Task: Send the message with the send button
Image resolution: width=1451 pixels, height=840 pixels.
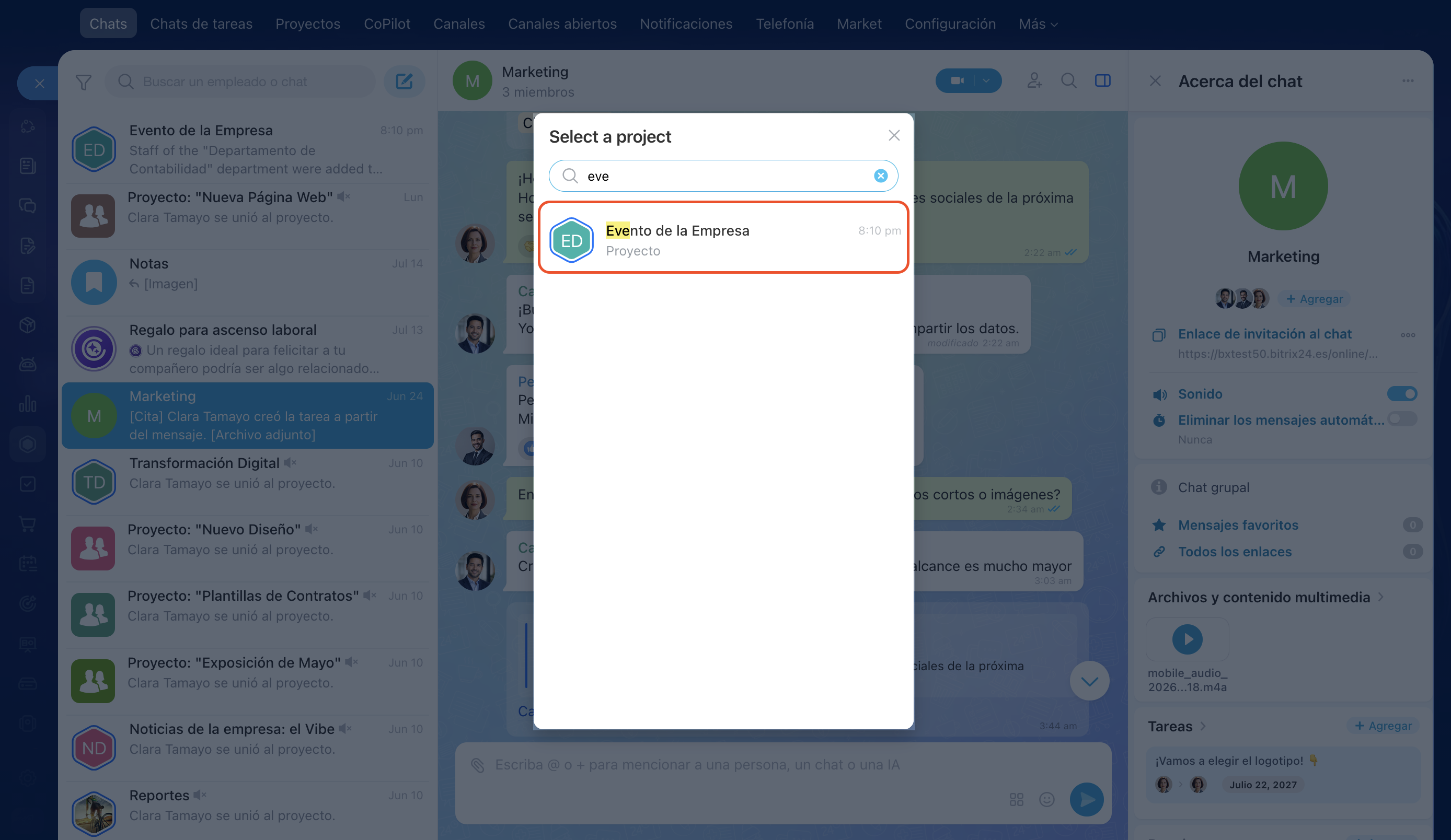Action: pos(1087,799)
